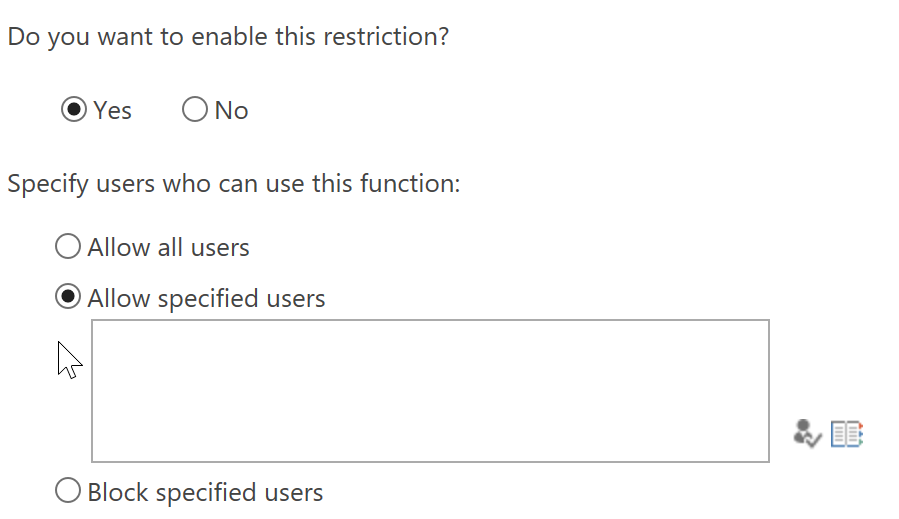Select the Allow all users radio circle
899x519 pixels.
(x=68, y=246)
